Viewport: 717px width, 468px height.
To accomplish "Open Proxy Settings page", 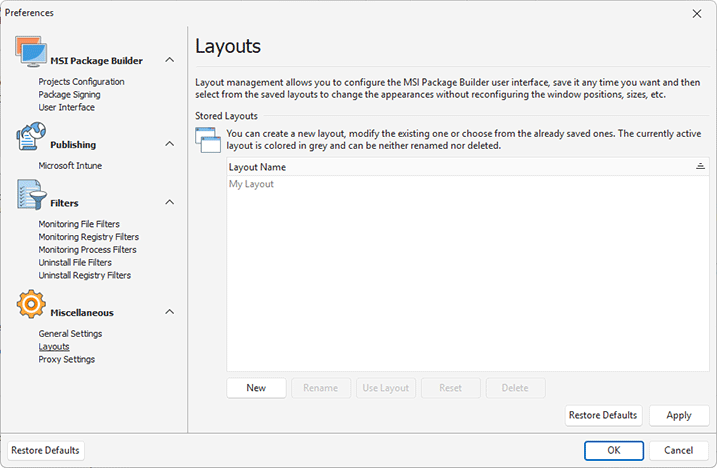I will [67, 359].
